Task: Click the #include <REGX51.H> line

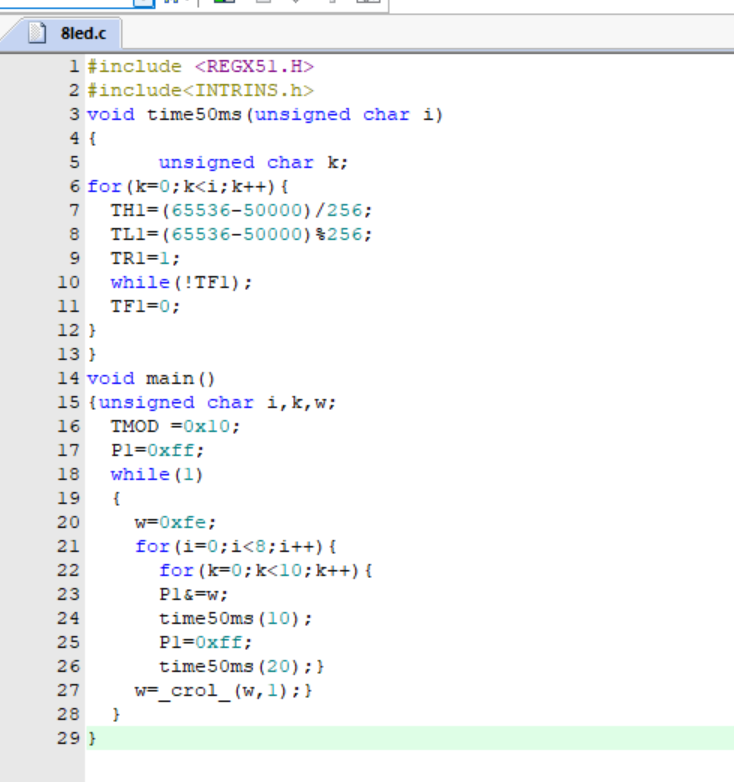Action: click(200, 66)
